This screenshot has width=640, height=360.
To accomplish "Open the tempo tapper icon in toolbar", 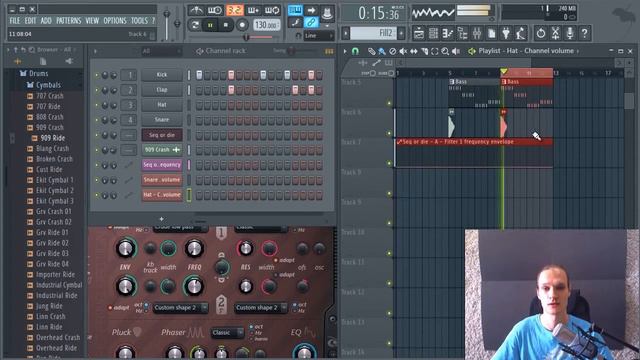I will (521, 33).
